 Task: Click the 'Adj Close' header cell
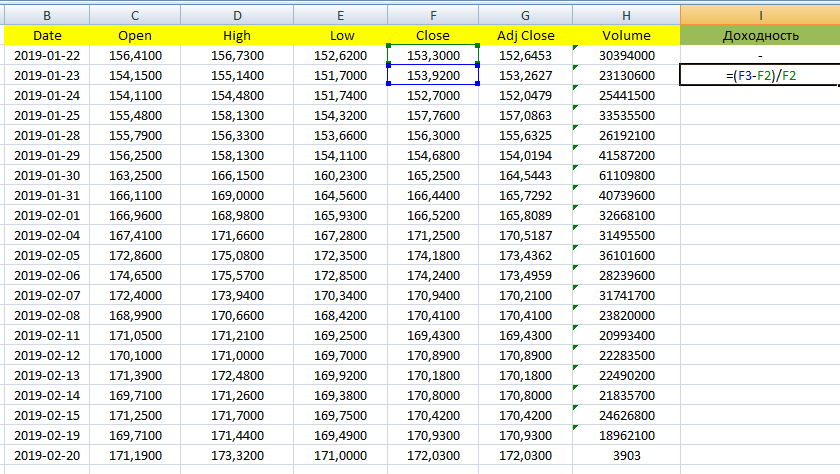pos(526,35)
